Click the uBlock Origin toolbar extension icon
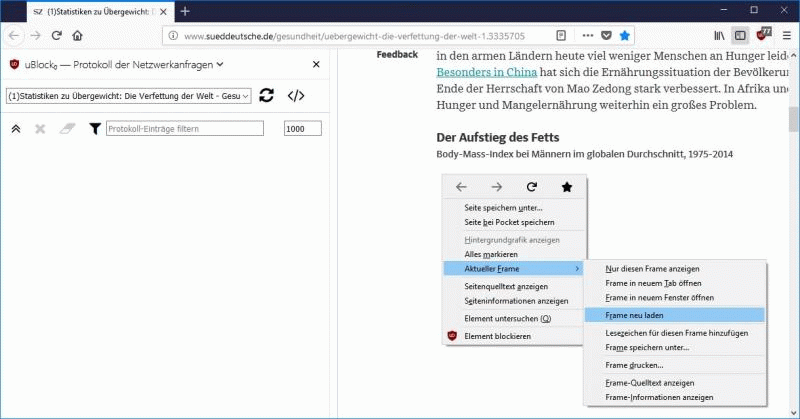This screenshot has width=800, height=419. [x=764, y=34]
